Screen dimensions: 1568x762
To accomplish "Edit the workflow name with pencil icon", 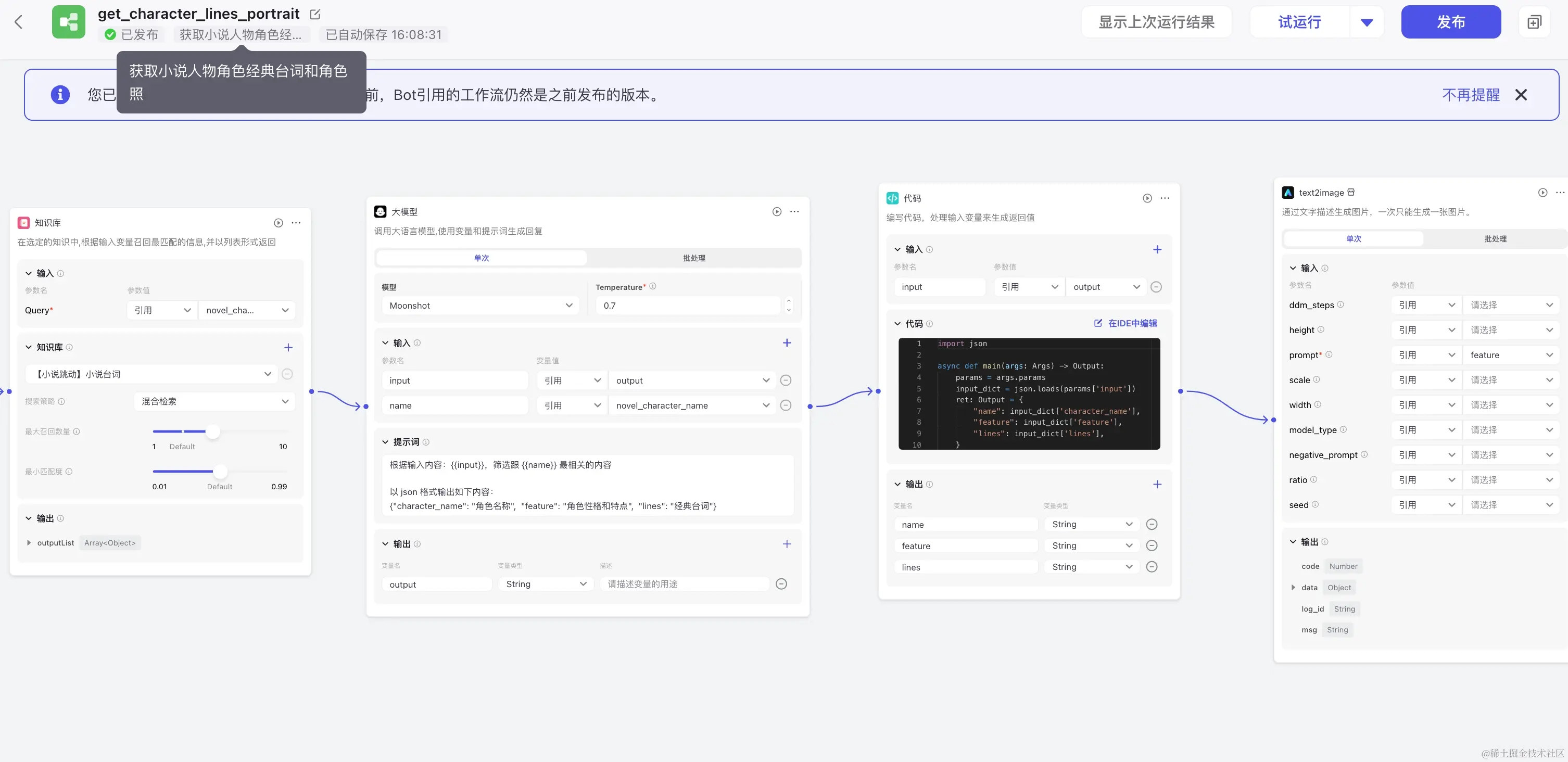I will 315,14.
